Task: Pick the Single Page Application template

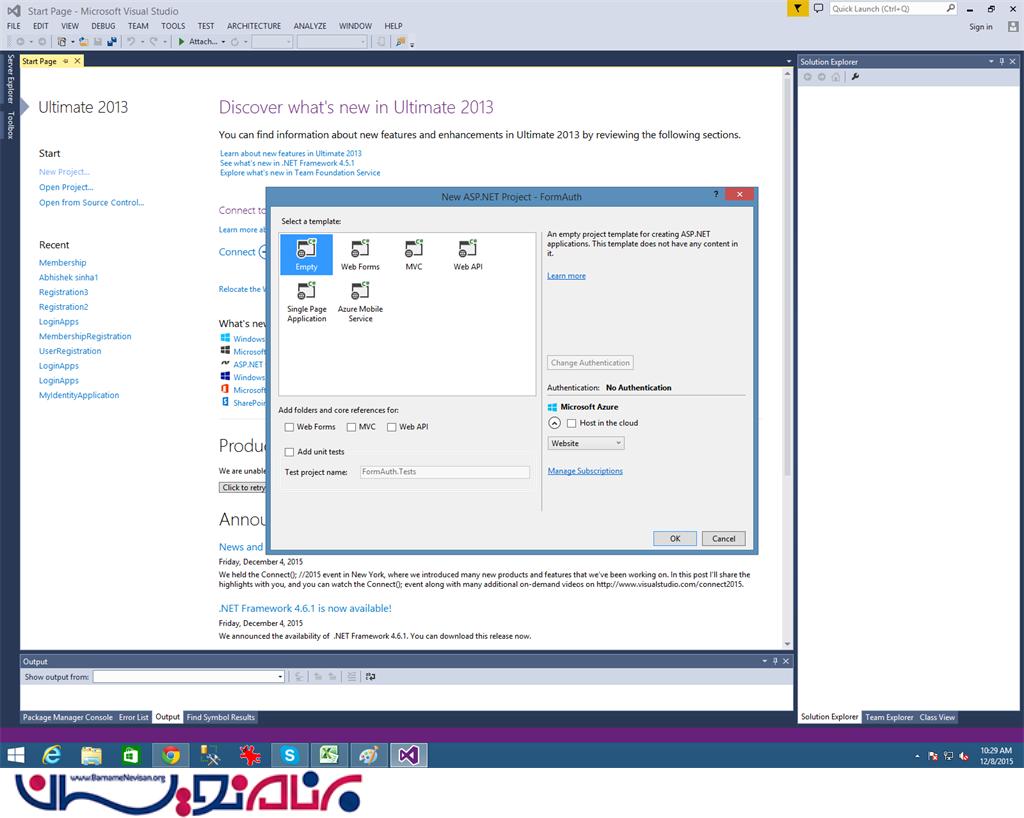Action: pos(306,302)
